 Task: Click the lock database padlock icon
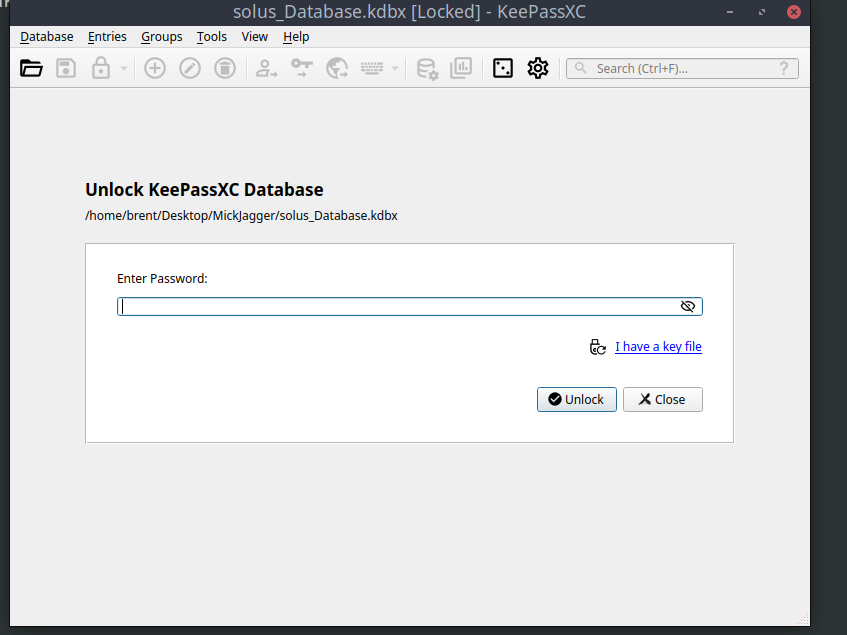click(x=100, y=68)
